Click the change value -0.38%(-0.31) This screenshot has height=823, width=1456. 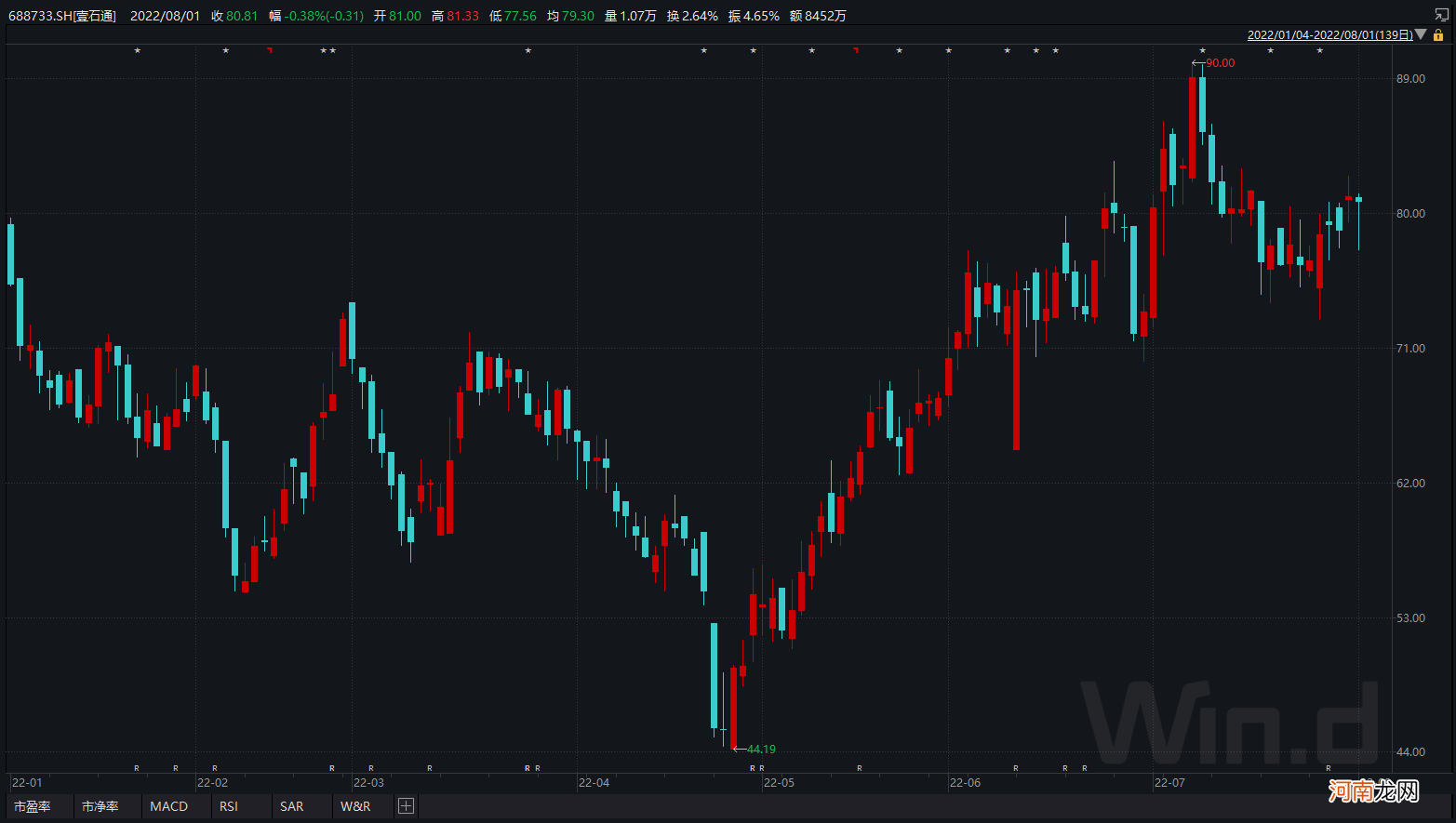tap(316, 16)
